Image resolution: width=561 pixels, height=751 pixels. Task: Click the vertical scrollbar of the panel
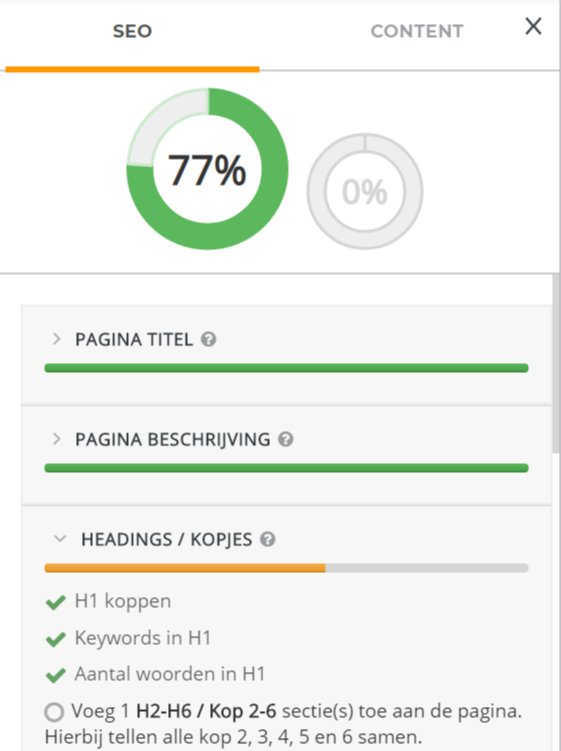(x=556, y=363)
